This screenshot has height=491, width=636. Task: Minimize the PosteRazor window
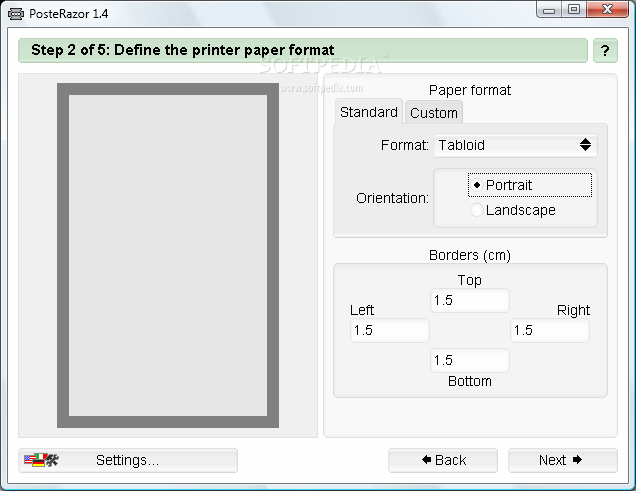pyautogui.click(x=549, y=10)
